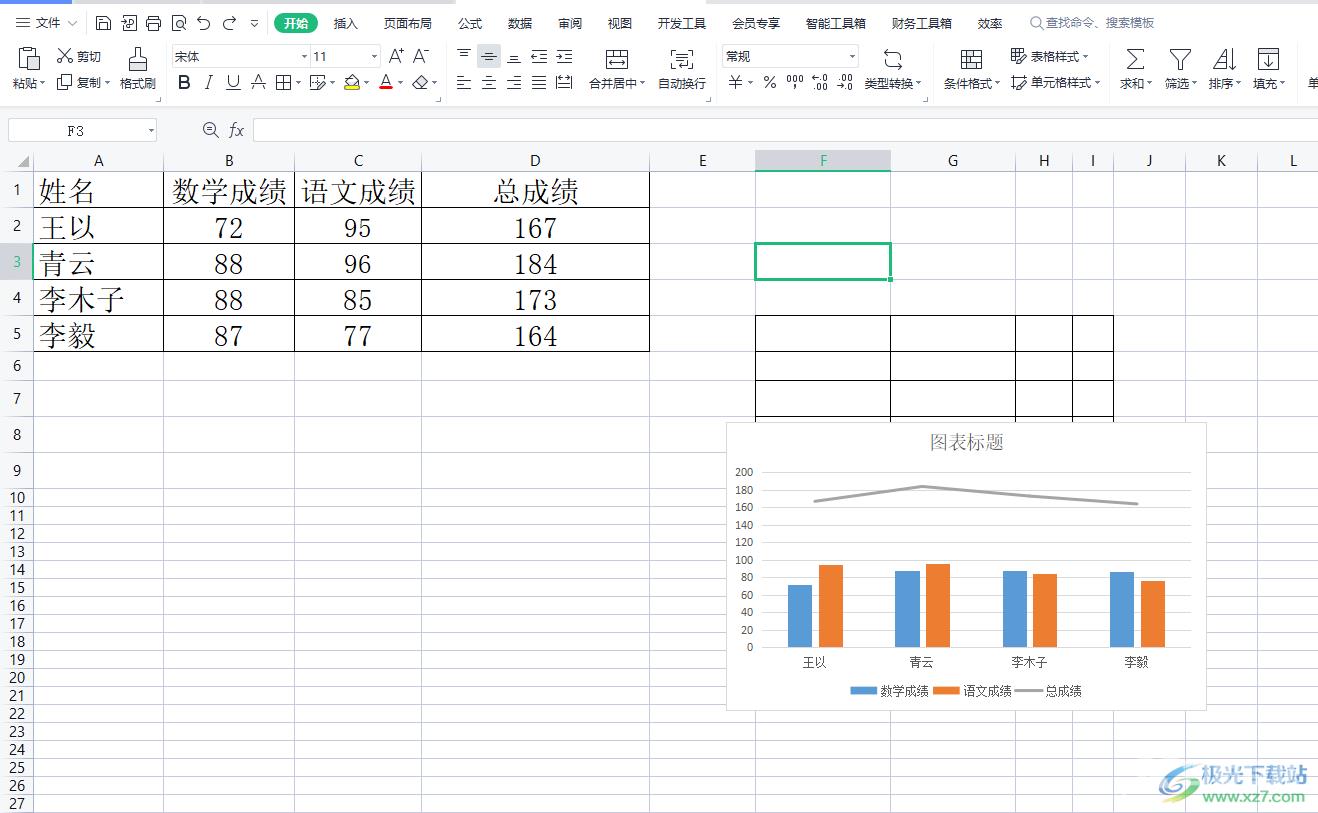Expand the quick access toolbar customize arrow
This screenshot has width=1318, height=813.
254,23
